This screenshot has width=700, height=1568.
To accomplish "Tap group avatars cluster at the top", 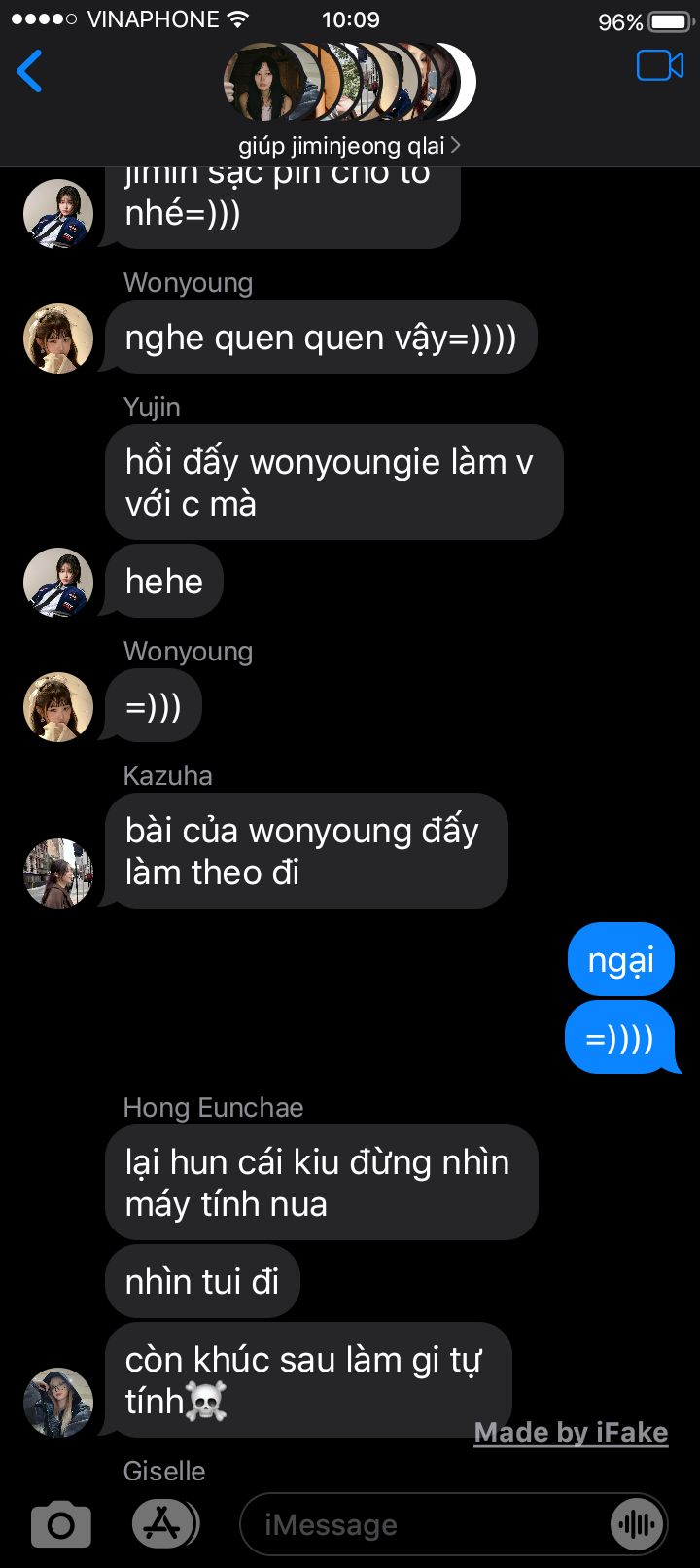I will 349,82.
